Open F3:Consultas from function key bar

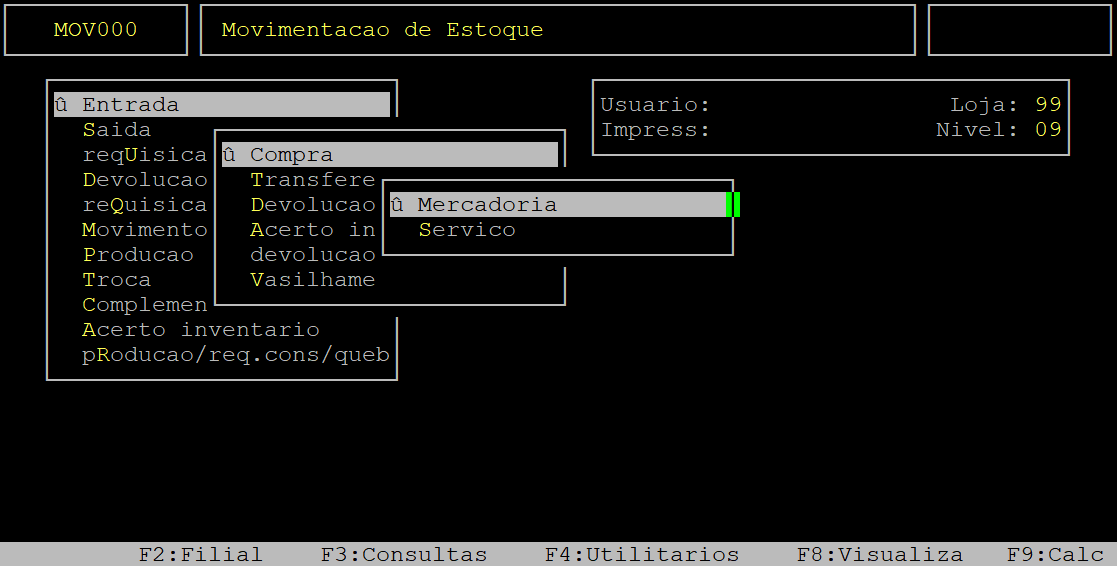pos(404,554)
